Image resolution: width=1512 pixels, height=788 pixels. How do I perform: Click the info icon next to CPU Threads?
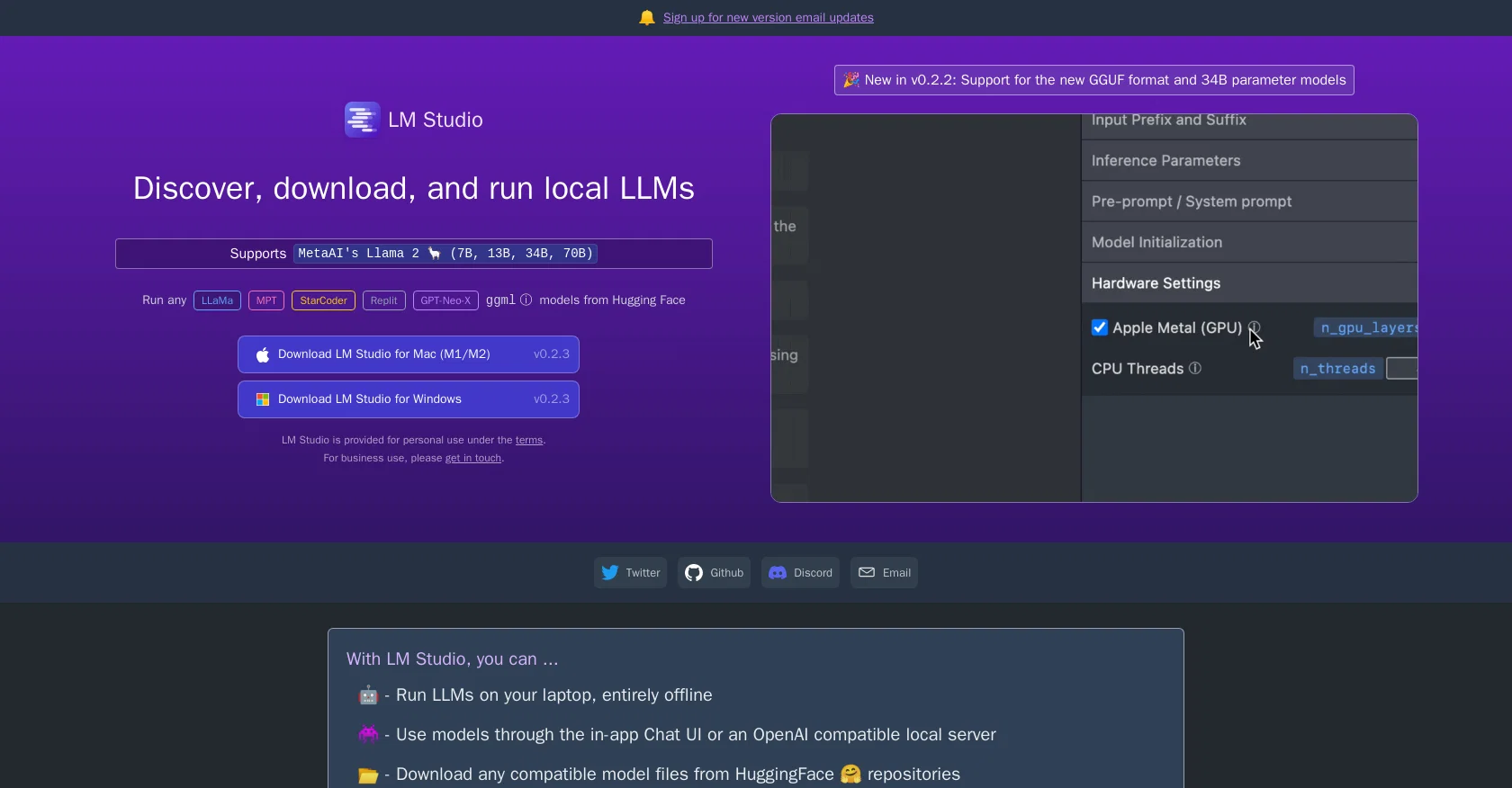tap(1195, 368)
